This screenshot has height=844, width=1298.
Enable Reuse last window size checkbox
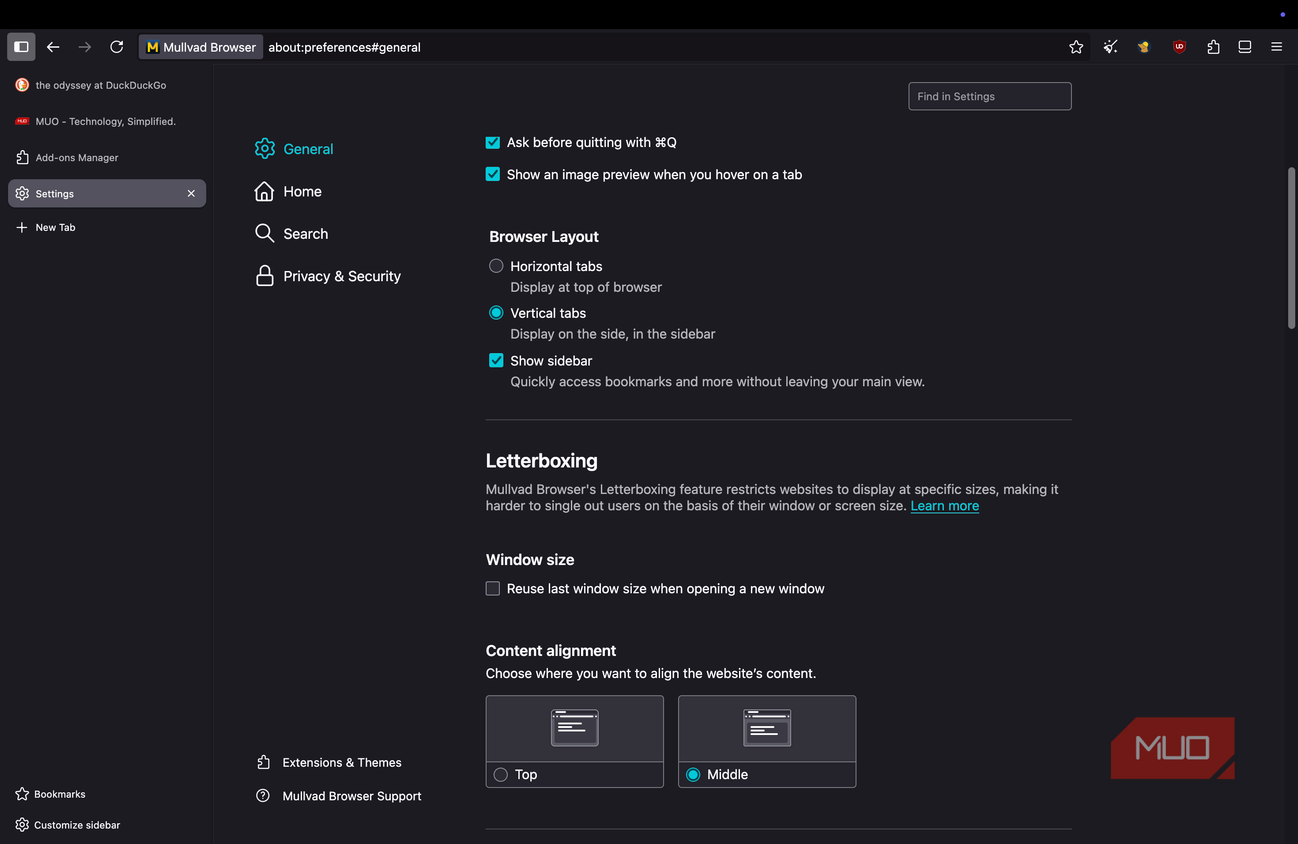[x=493, y=589]
